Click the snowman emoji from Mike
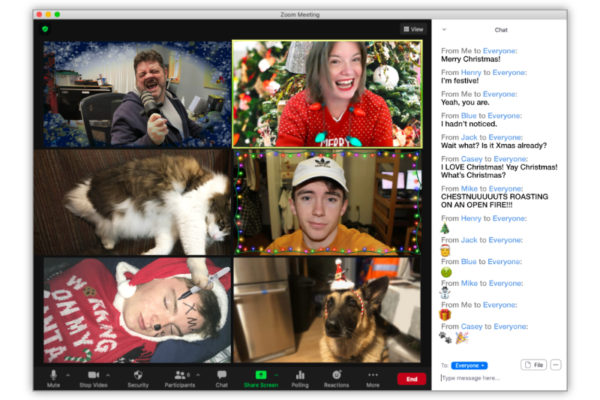 (445, 293)
